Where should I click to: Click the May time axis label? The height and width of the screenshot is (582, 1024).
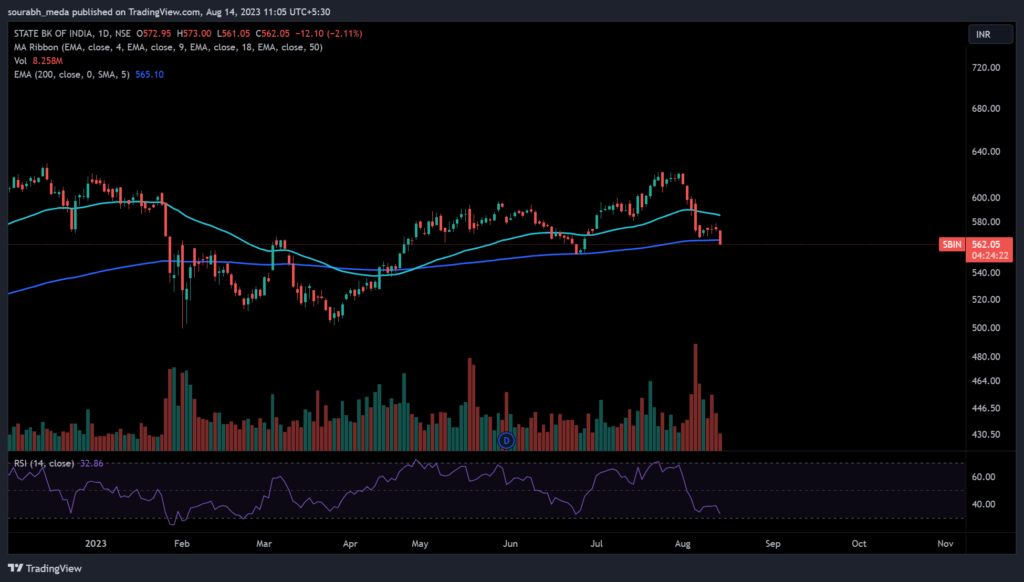click(x=419, y=543)
